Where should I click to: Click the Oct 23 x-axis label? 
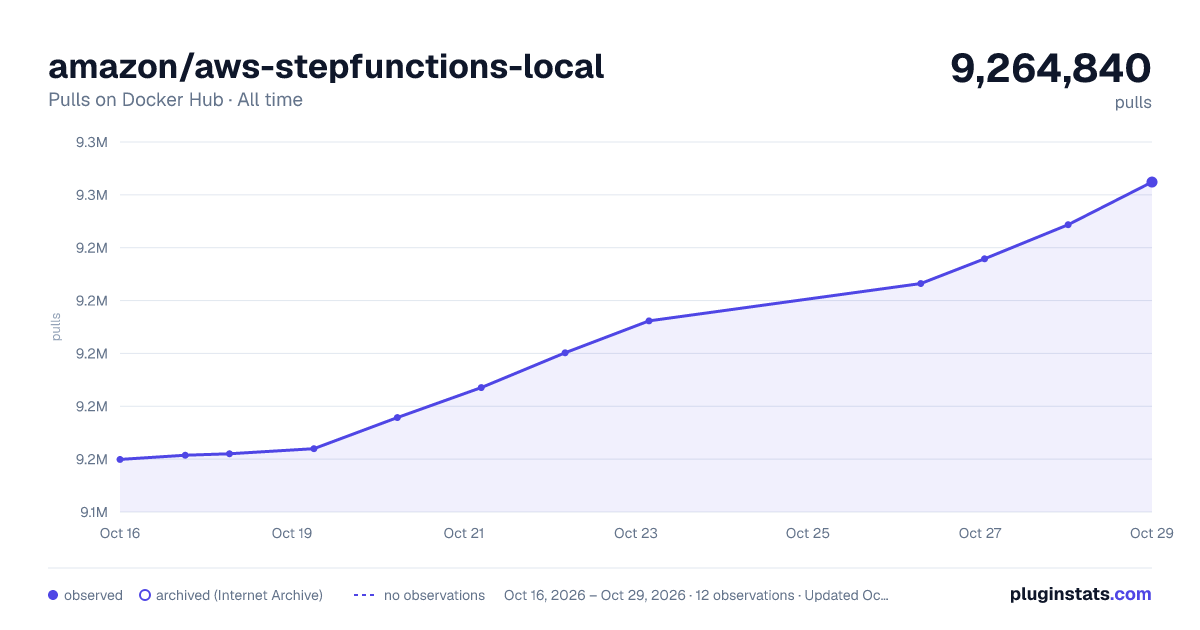pyautogui.click(x=636, y=533)
